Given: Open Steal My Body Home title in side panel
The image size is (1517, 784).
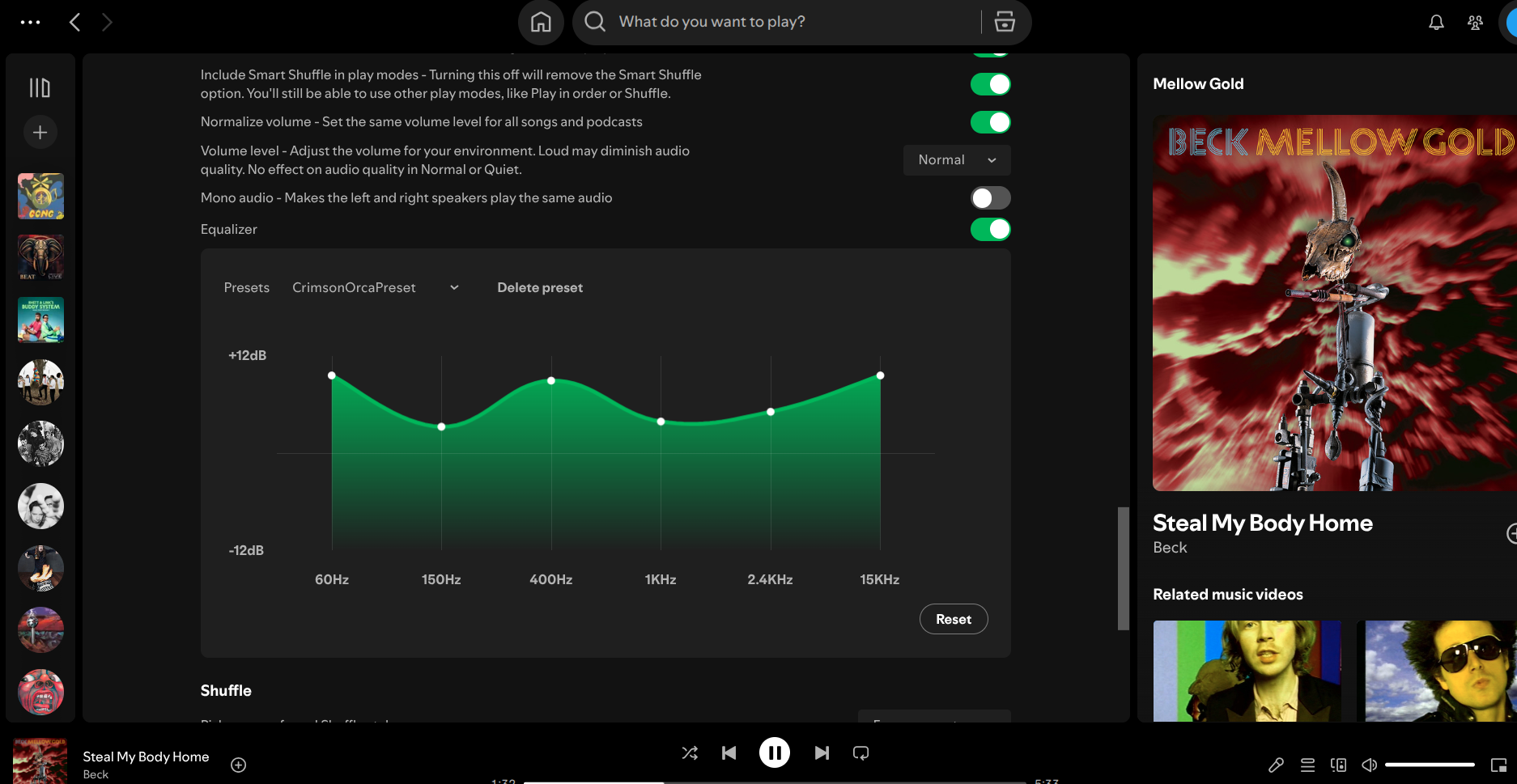Looking at the screenshot, I should coord(1262,523).
